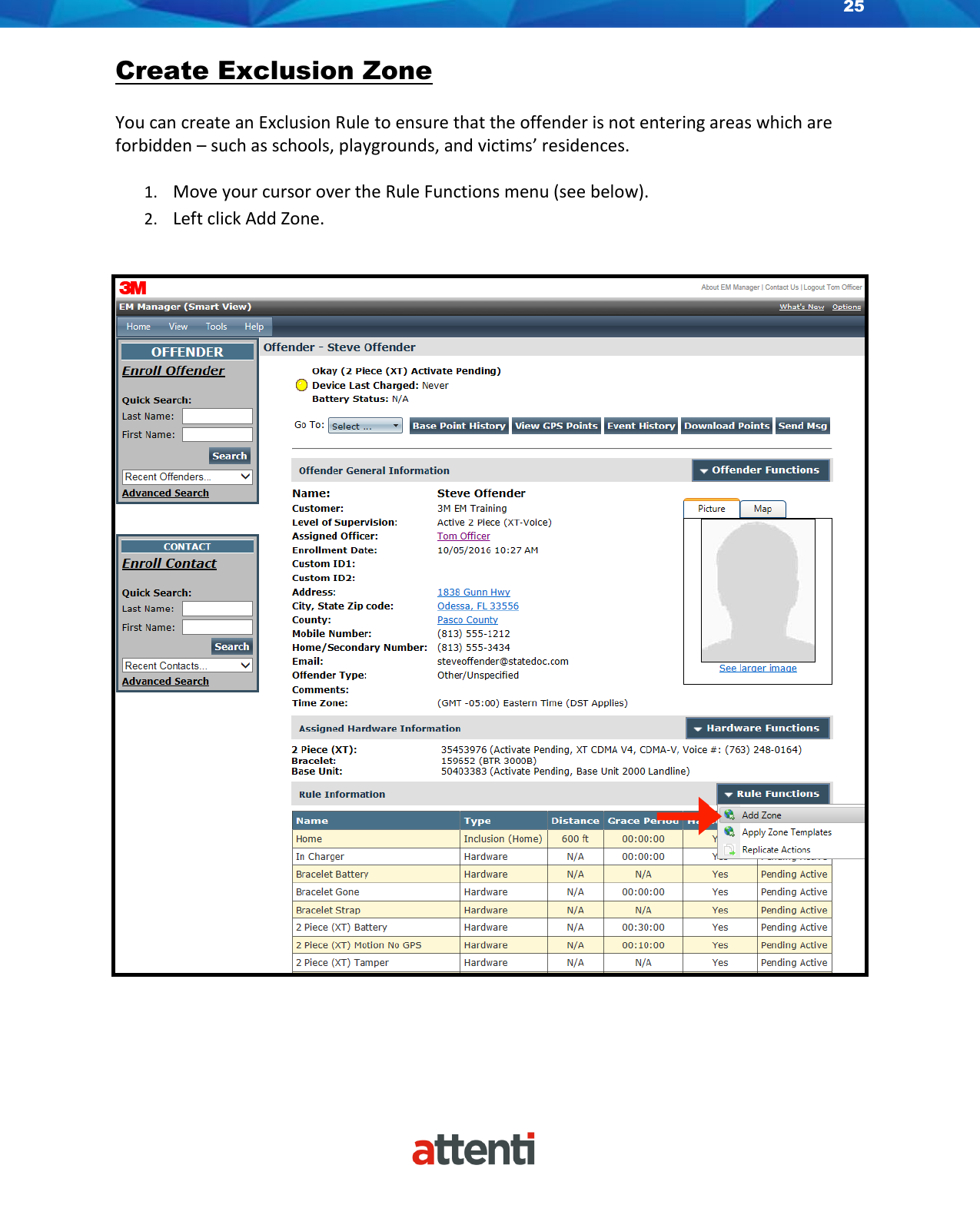Open the 1838 Gunn Hwy address link
The image size is (980, 1205).
tap(473, 593)
